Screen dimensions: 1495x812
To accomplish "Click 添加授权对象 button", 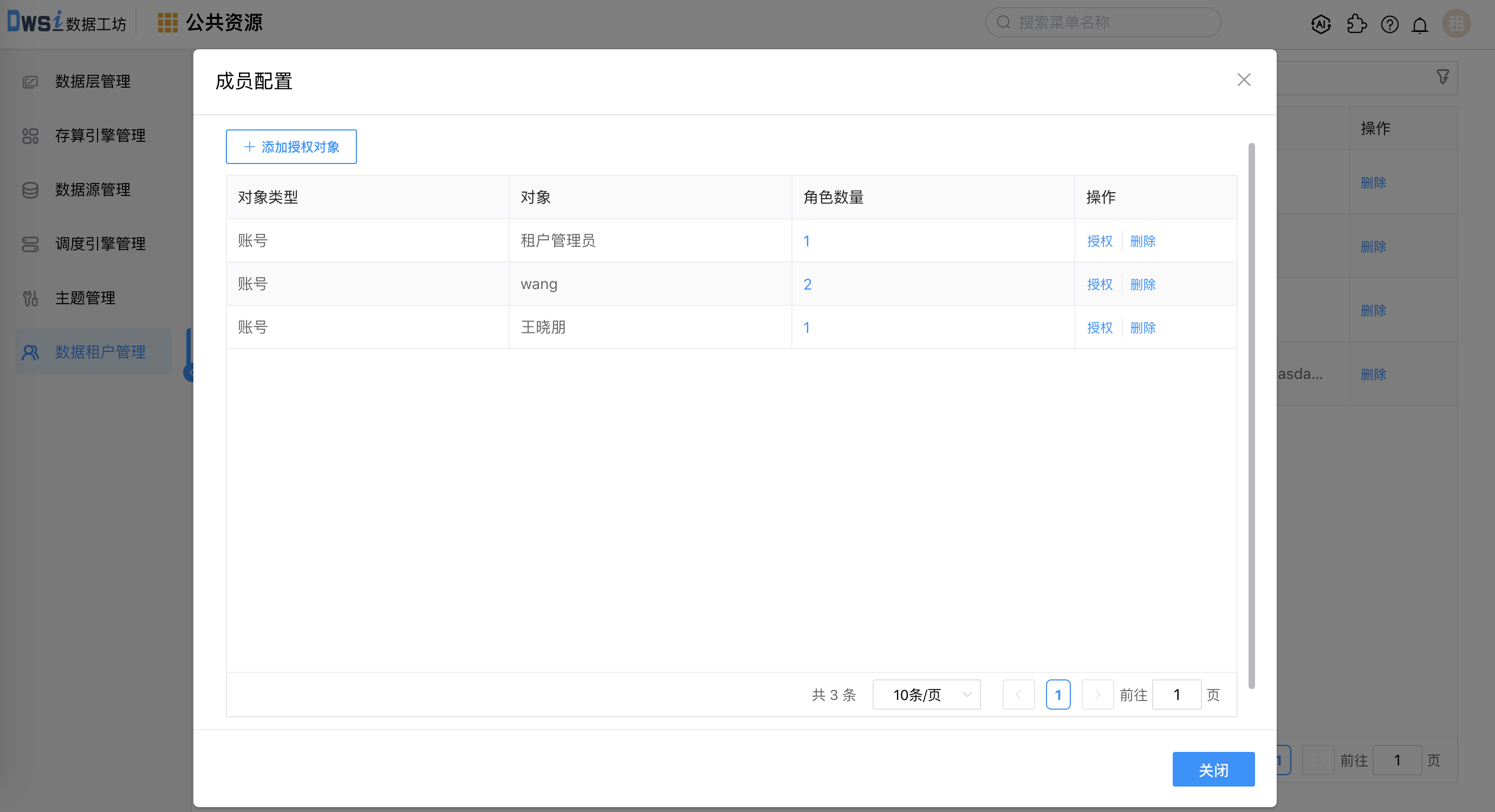I will coord(291,147).
